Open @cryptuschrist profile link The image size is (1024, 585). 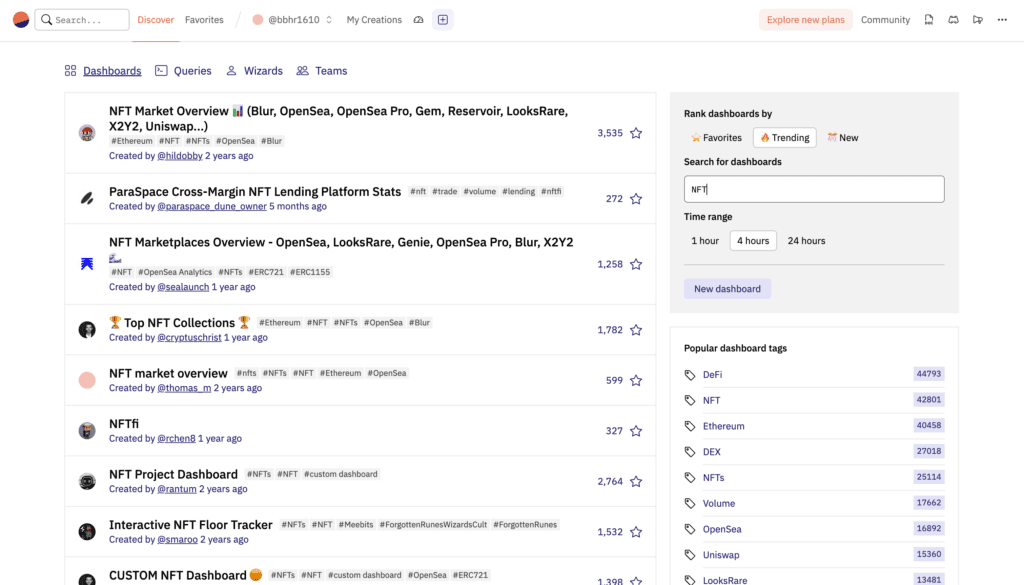point(189,338)
